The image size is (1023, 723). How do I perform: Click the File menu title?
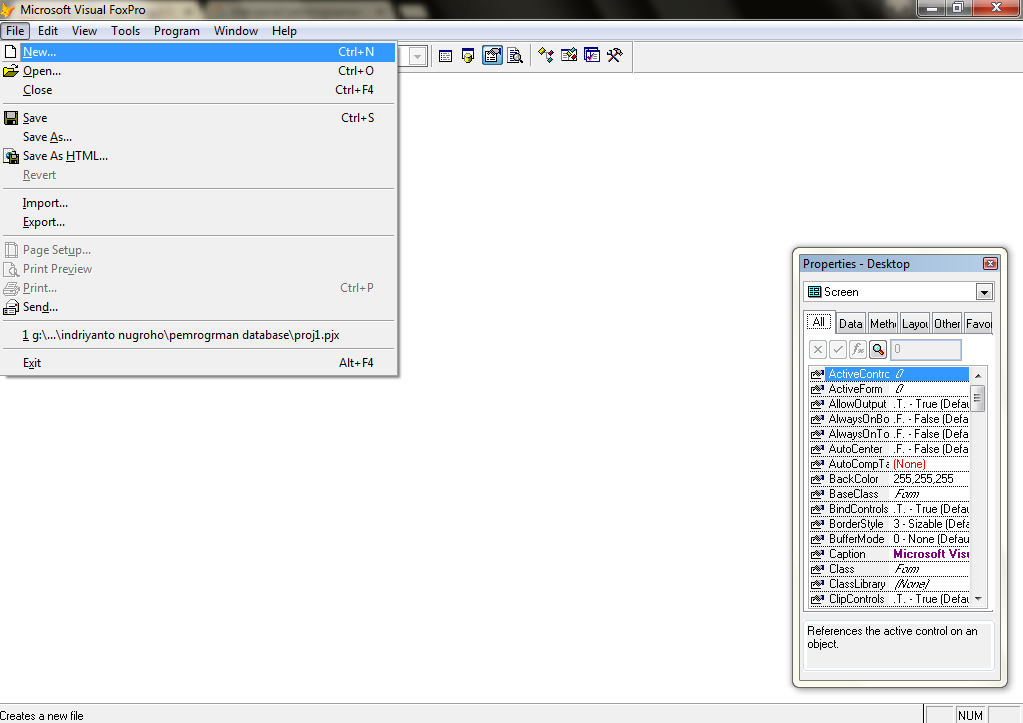pos(15,31)
